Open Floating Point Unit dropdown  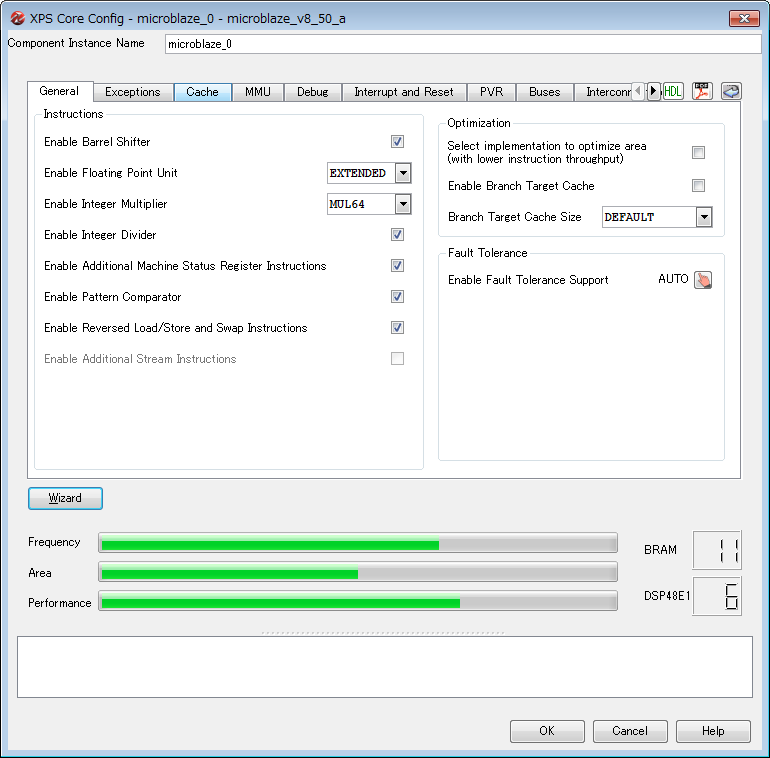[x=402, y=173]
